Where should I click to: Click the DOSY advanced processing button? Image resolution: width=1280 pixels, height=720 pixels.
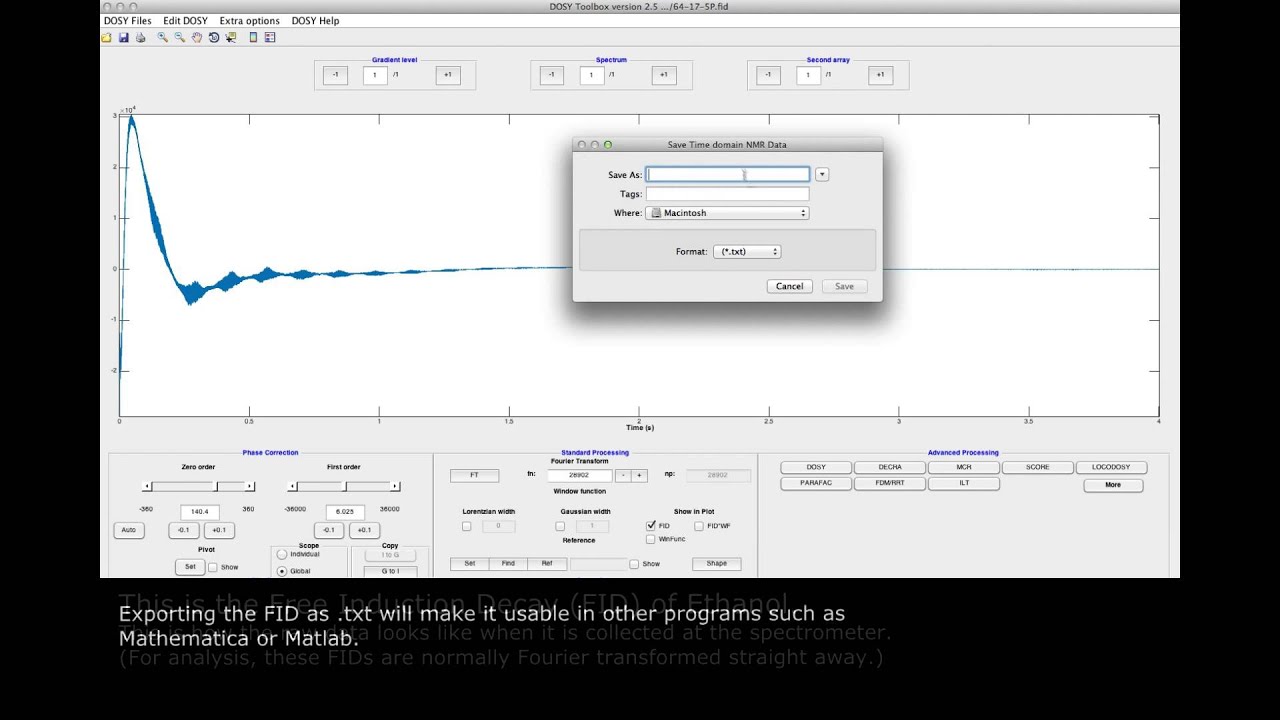[816, 467]
